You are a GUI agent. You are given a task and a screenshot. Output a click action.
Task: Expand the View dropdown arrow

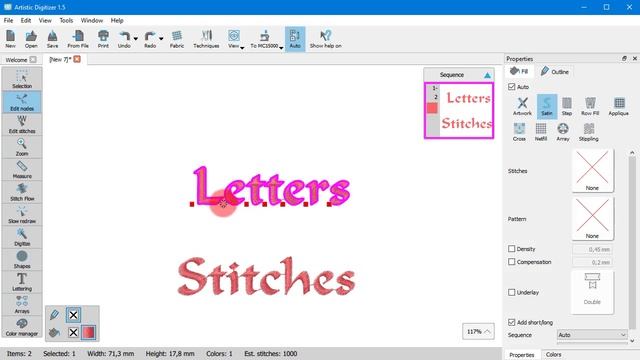242,48
